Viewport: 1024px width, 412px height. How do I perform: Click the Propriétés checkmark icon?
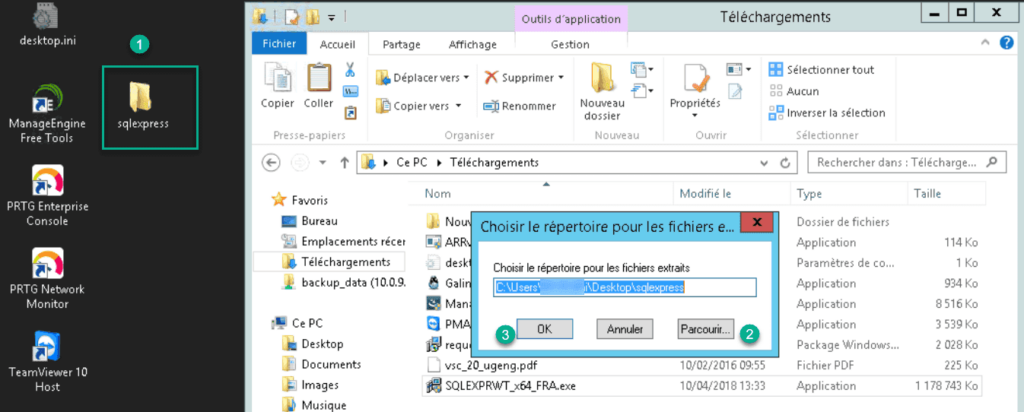pyautogui.click(x=696, y=79)
